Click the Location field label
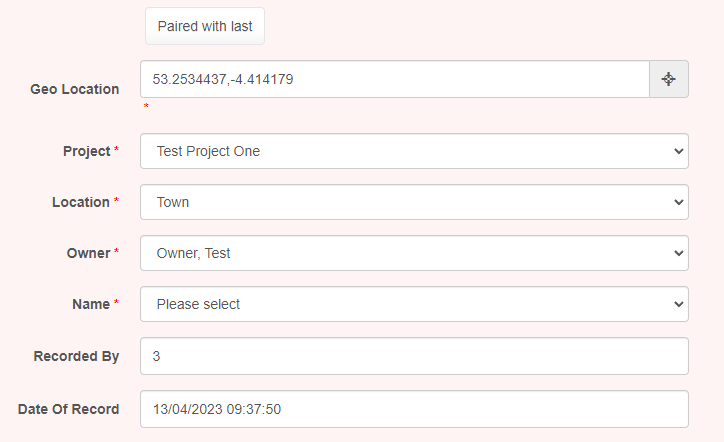 [81, 202]
